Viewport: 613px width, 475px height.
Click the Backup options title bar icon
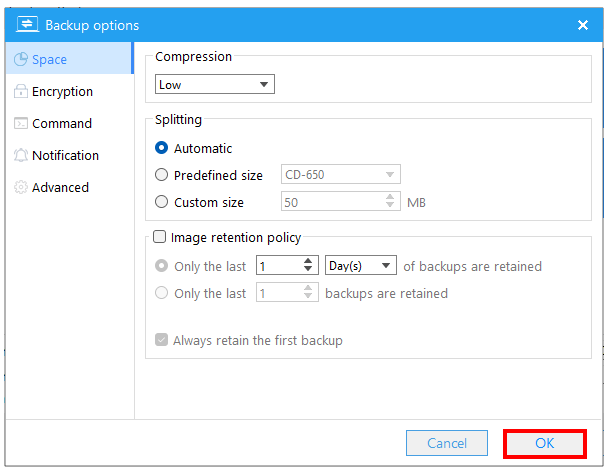[27, 25]
